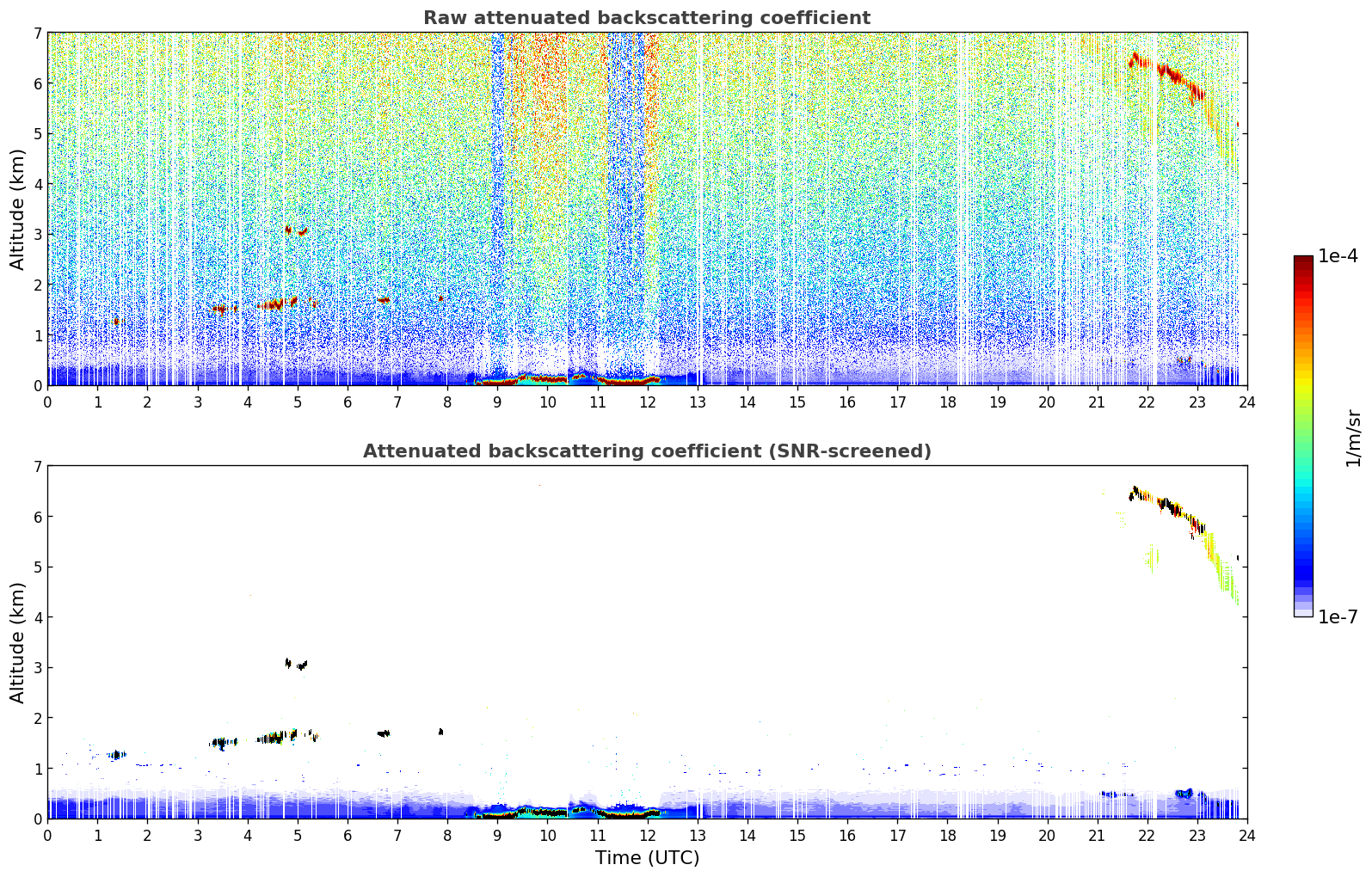1372x877 pixels.
Task: Click the '24' time tick of the top plot
Action: coord(1246,402)
